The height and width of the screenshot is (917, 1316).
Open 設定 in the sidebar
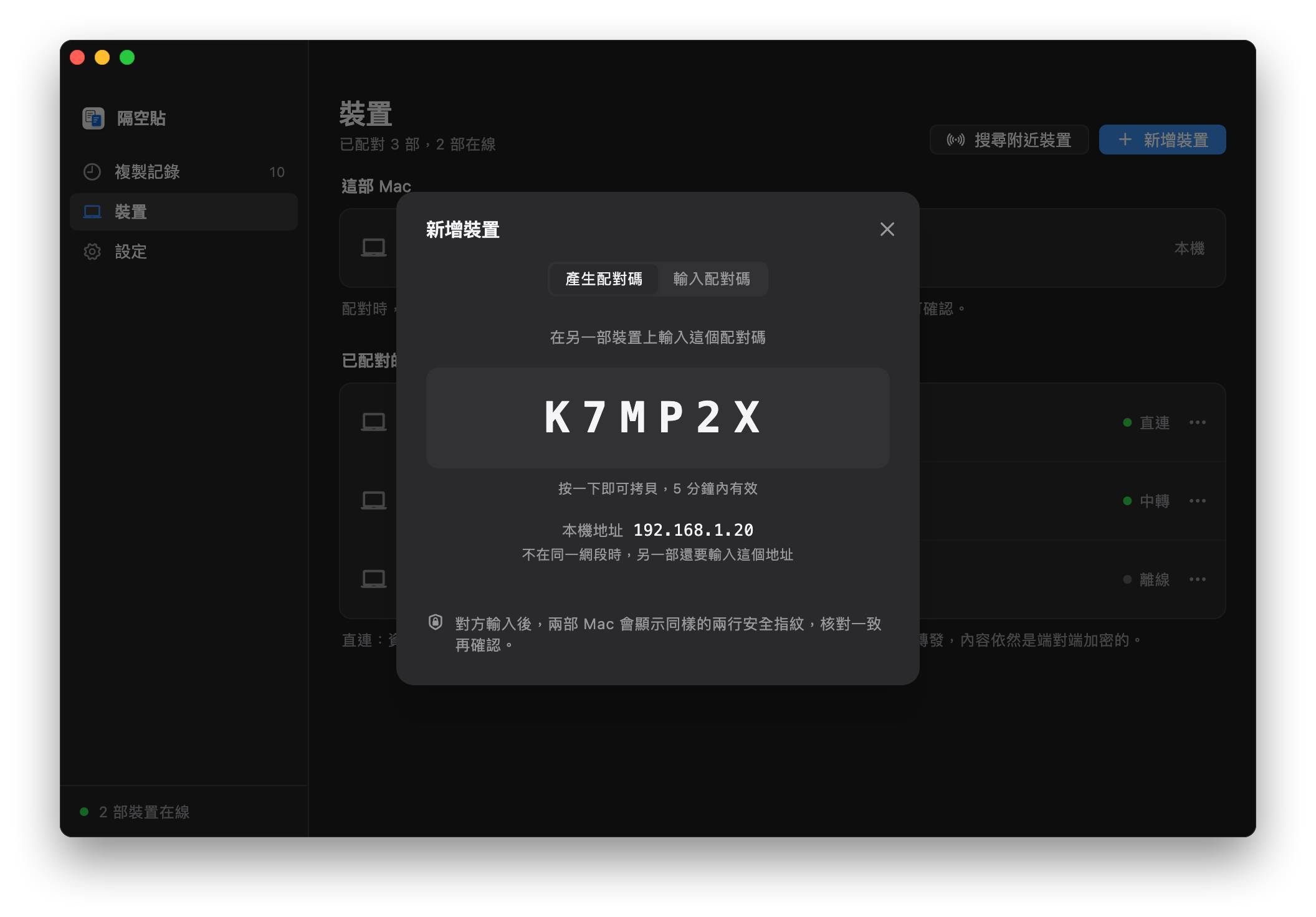(x=184, y=252)
